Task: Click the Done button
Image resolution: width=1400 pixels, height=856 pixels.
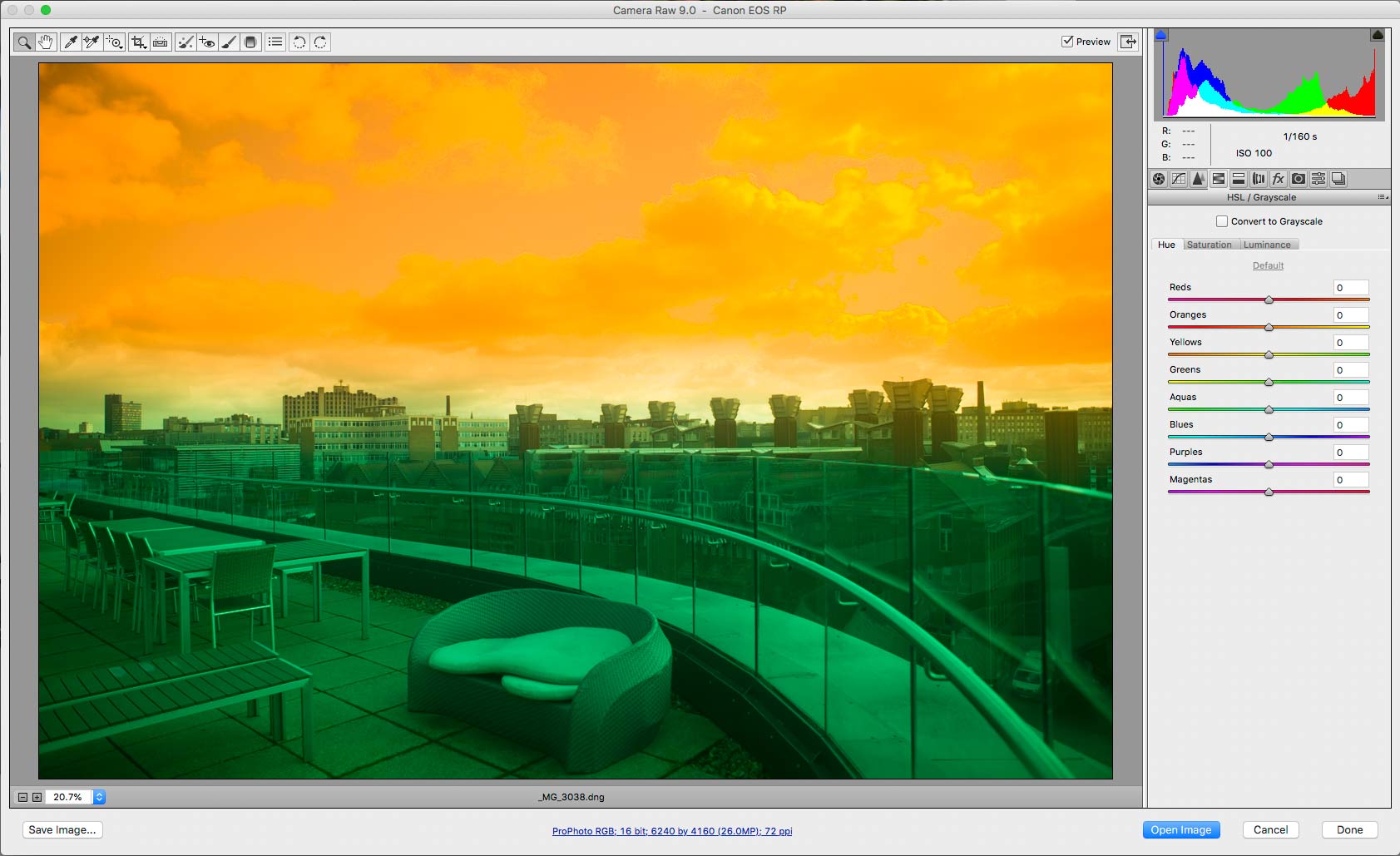Action: [x=1350, y=829]
